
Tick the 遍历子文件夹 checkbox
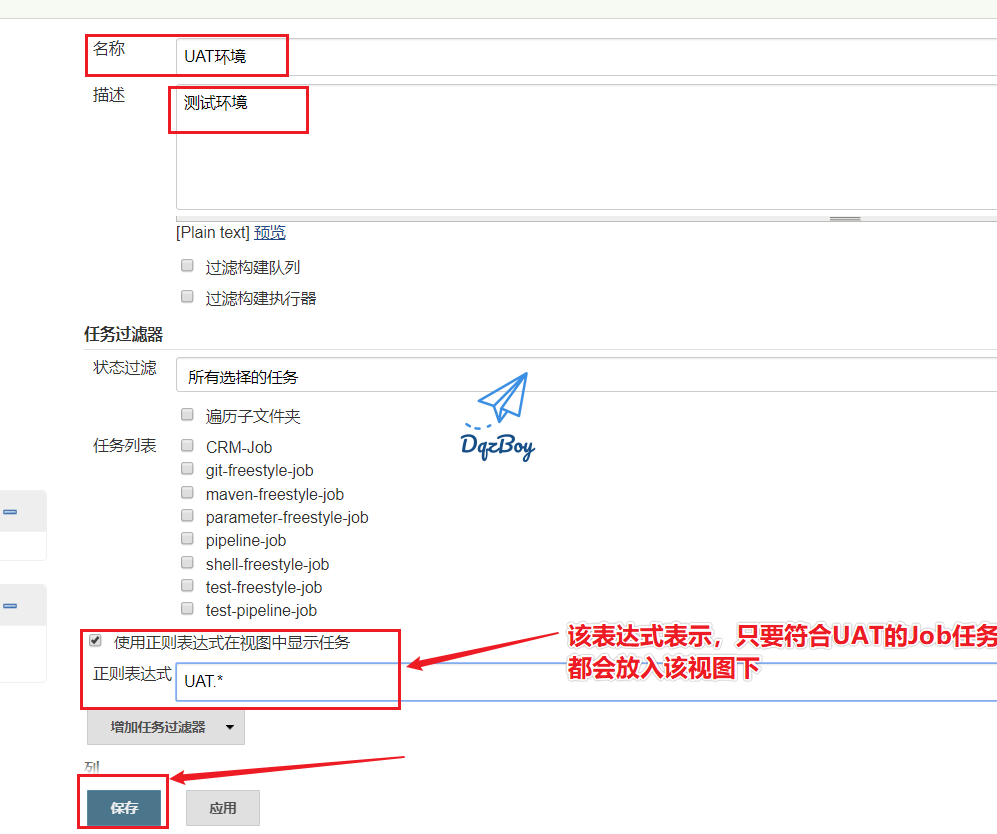187,414
